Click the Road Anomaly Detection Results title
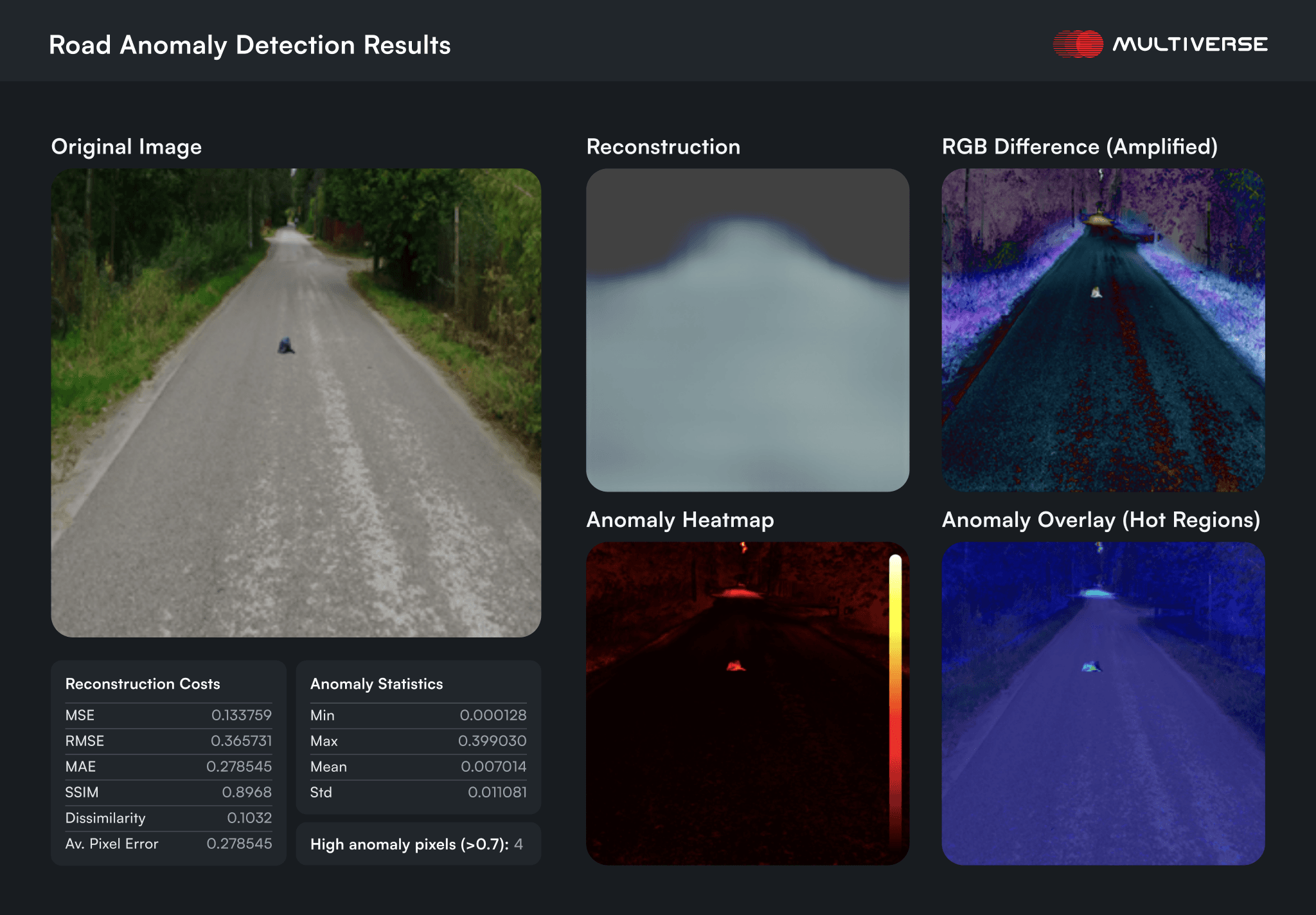1316x915 pixels. click(249, 45)
